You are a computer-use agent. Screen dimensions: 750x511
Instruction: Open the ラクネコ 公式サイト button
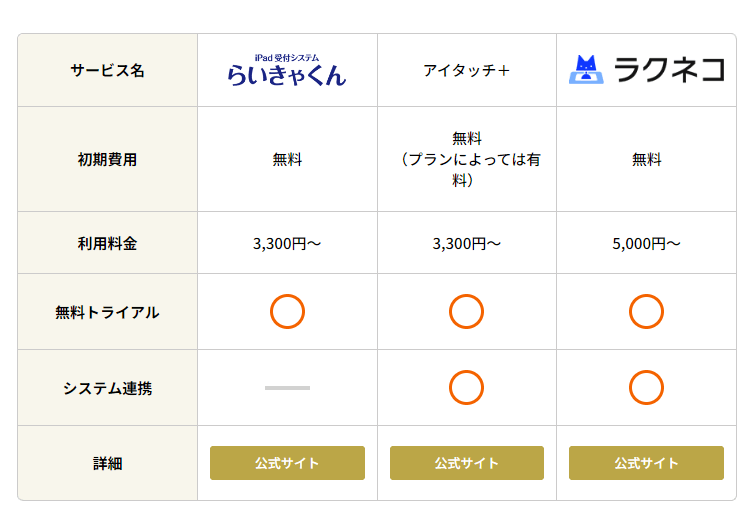click(646, 463)
